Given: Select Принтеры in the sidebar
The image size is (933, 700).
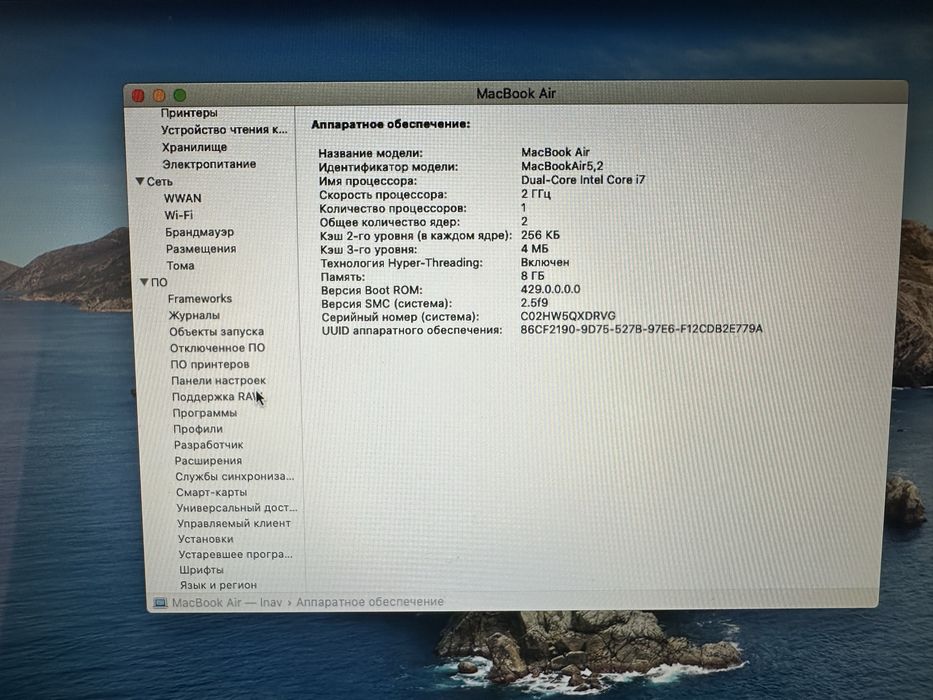Looking at the screenshot, I should tap(189, 112).
